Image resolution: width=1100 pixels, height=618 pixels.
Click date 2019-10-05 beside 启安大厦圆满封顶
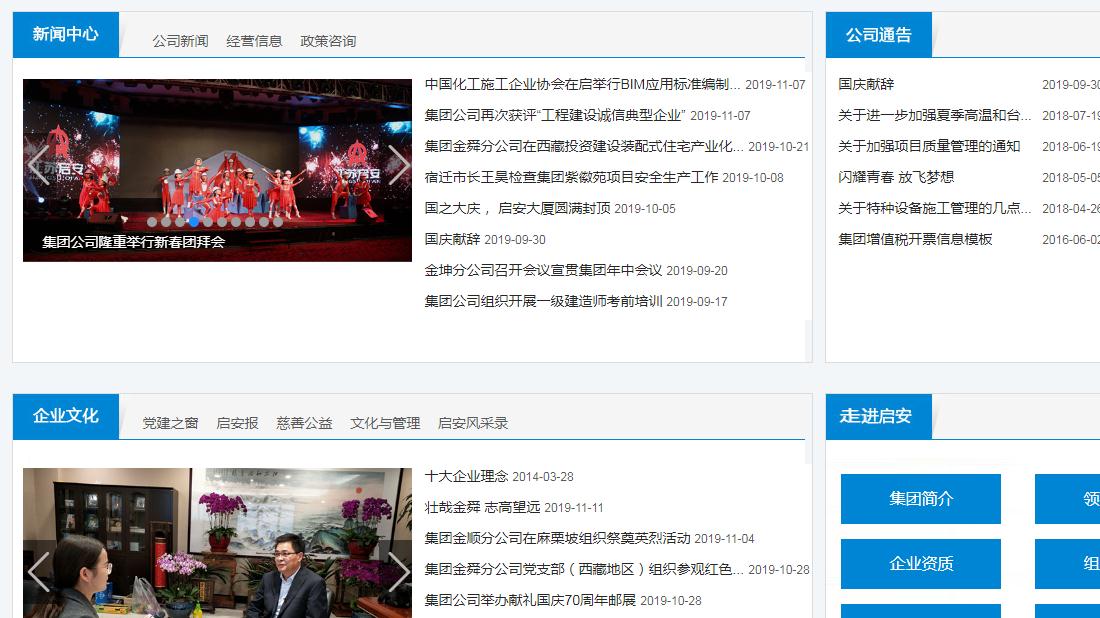coord(645,208)
